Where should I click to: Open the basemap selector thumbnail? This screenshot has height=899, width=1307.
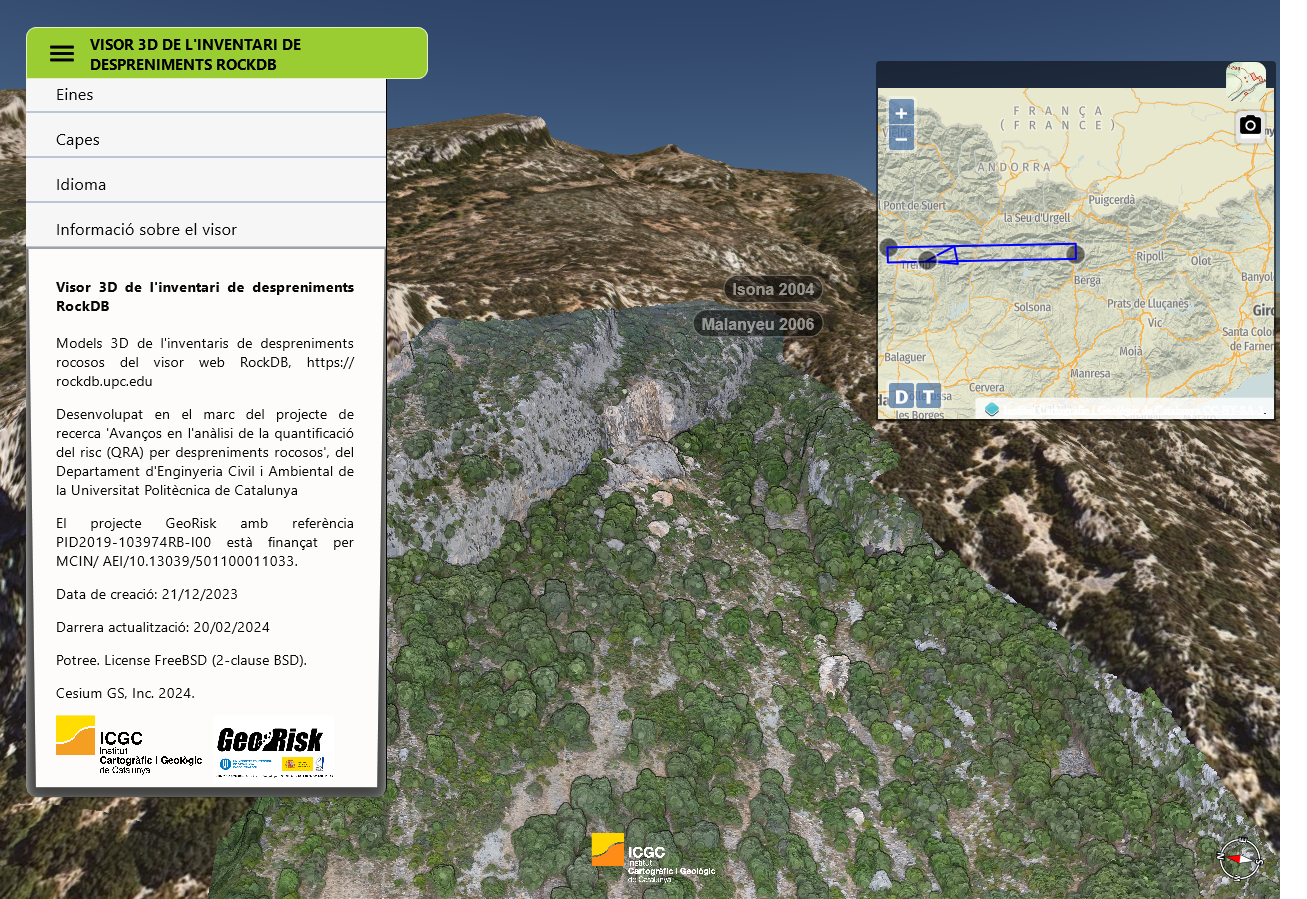pos(1246,82)
